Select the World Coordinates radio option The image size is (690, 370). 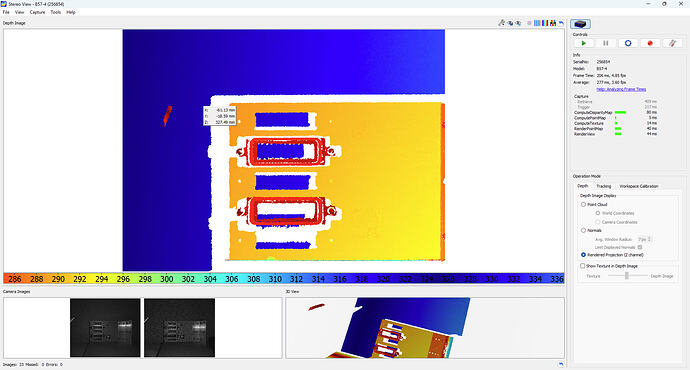[598, 213]
